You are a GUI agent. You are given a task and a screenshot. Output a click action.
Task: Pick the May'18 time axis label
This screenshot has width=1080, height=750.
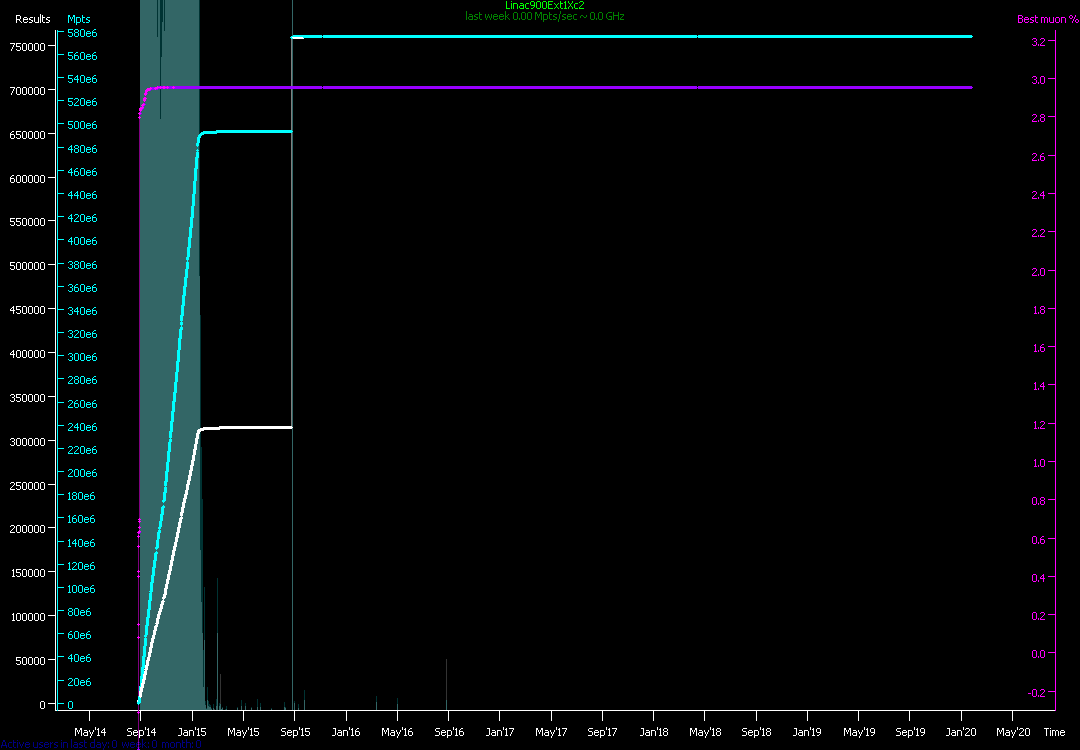point(704,732)
